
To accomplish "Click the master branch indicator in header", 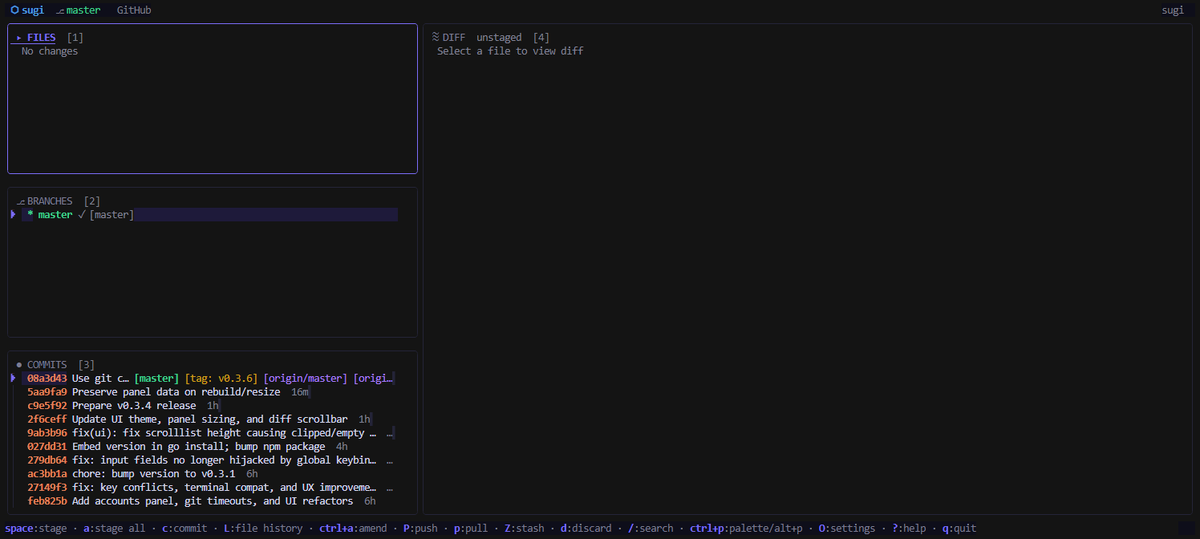I will coord(78,10).
